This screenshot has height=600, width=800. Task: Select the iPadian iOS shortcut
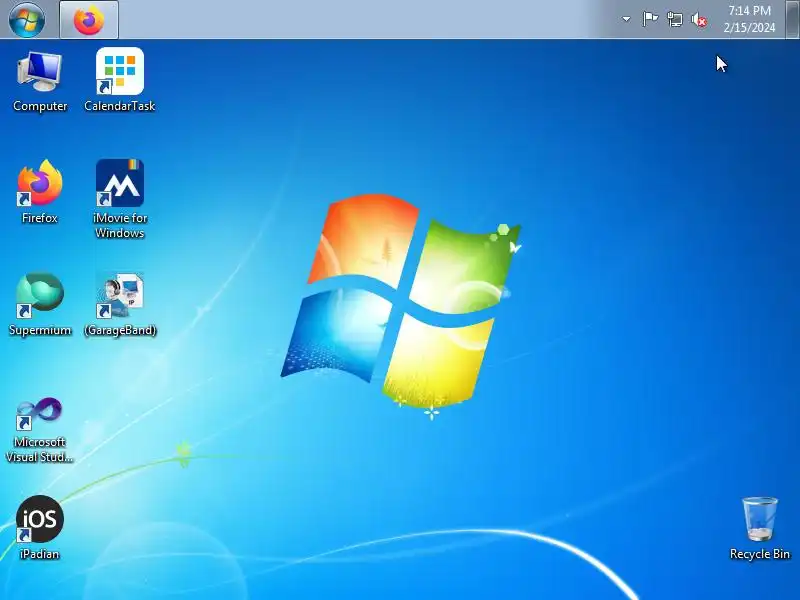point(40,528)
